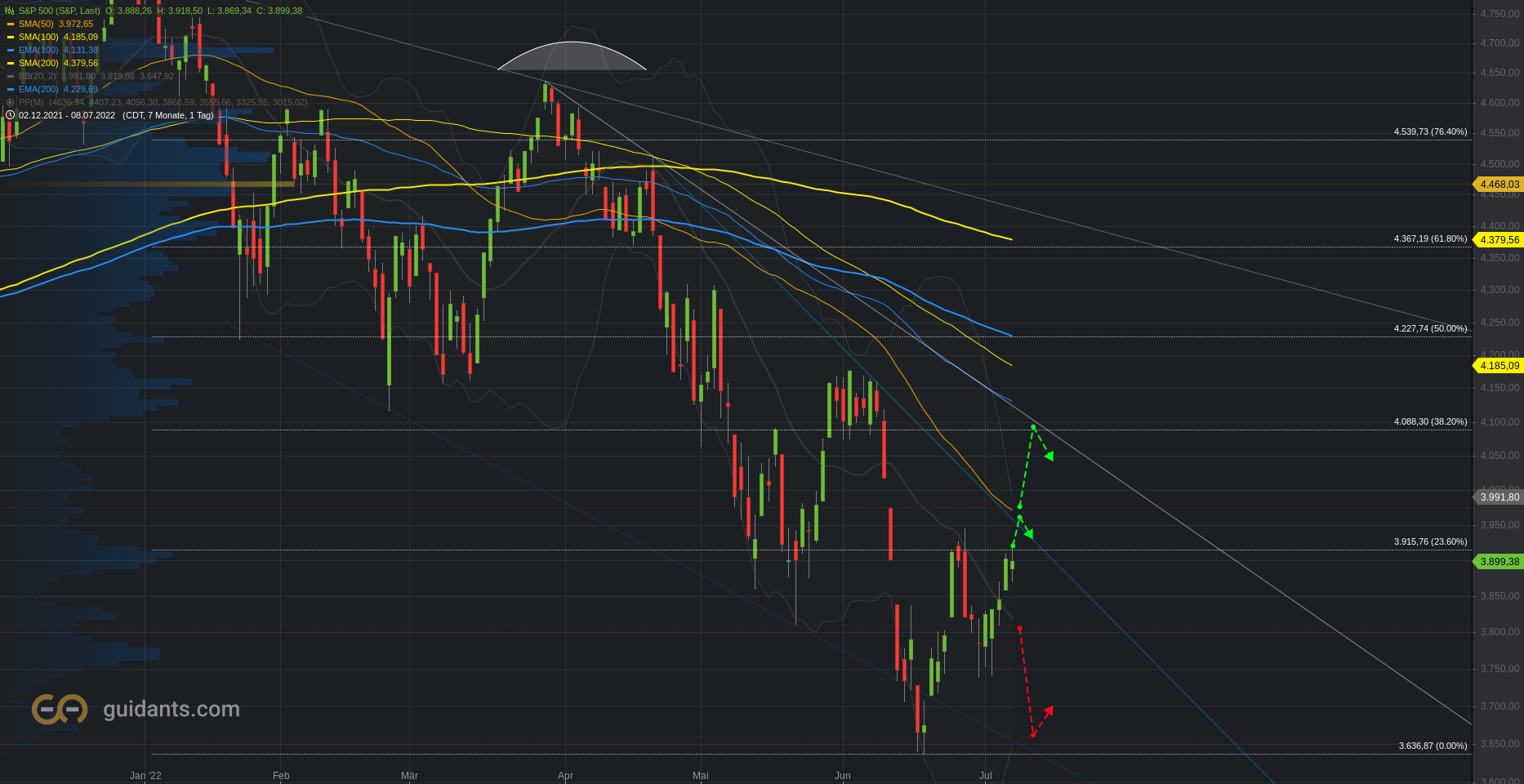Click the yellow SMA(200) line marker
This screenshot has height=784, width=1524.
click(x=11, y=63)
